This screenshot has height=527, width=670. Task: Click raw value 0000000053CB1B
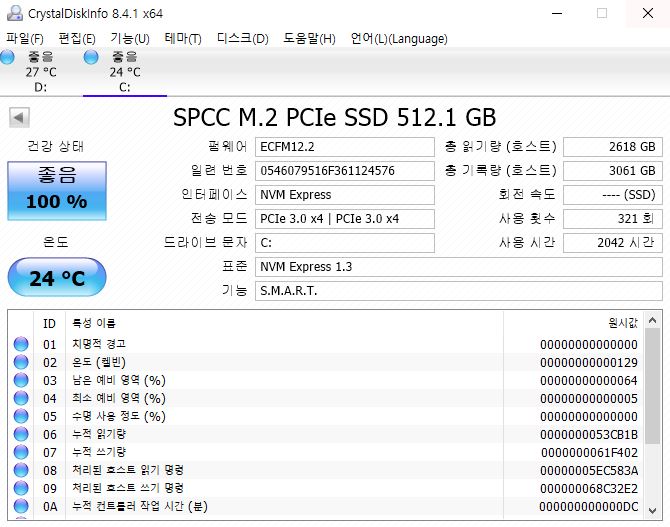coord(589,434)
